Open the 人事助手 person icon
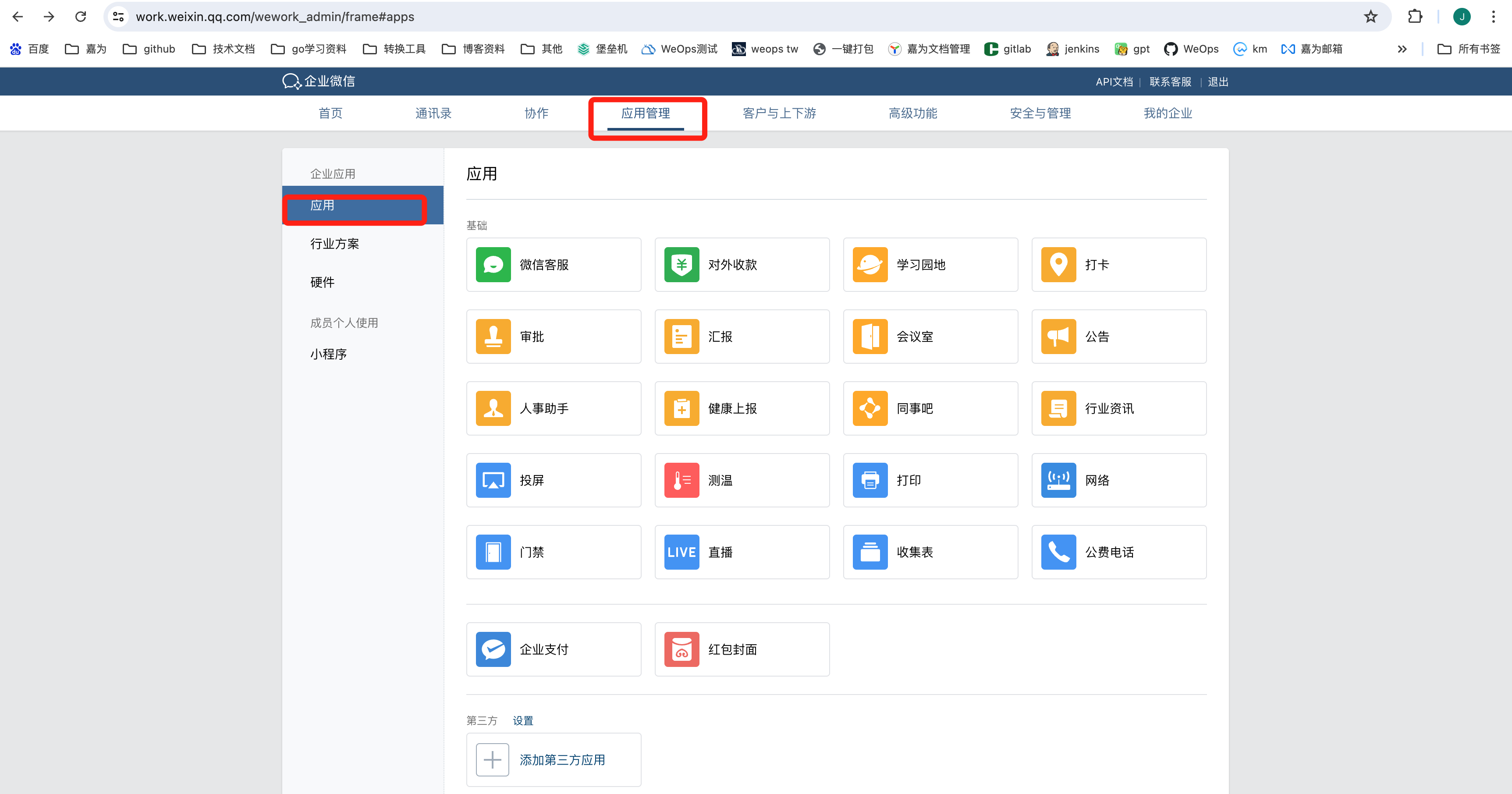 point(493,408)
